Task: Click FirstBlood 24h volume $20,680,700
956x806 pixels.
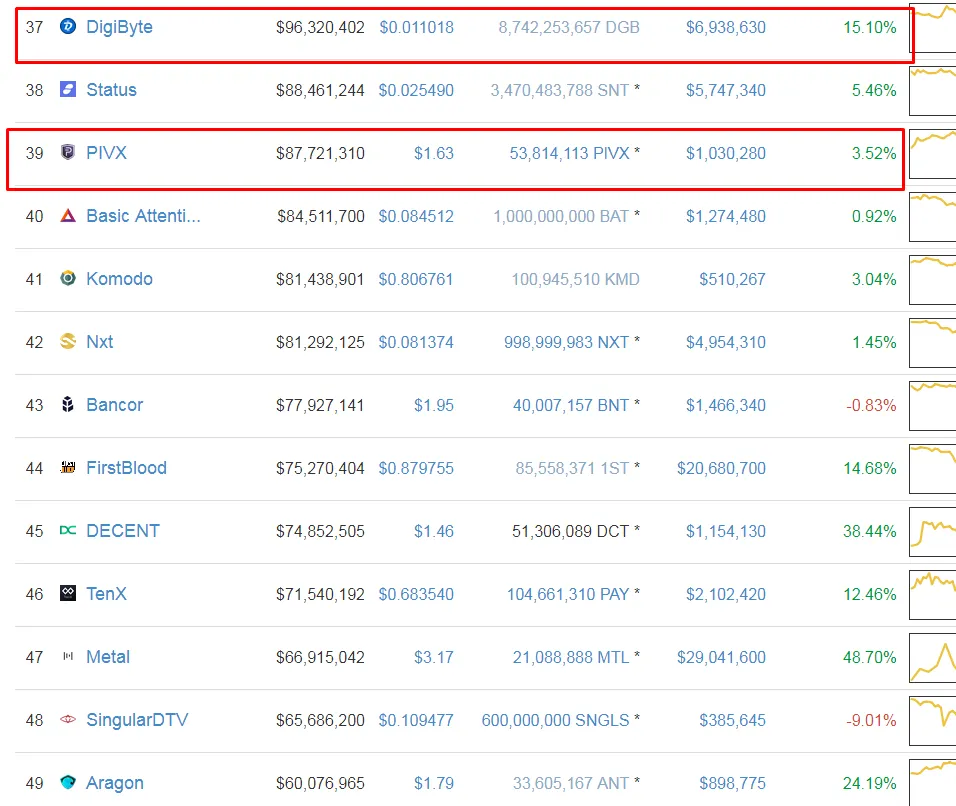Action: tap(721, 468)
